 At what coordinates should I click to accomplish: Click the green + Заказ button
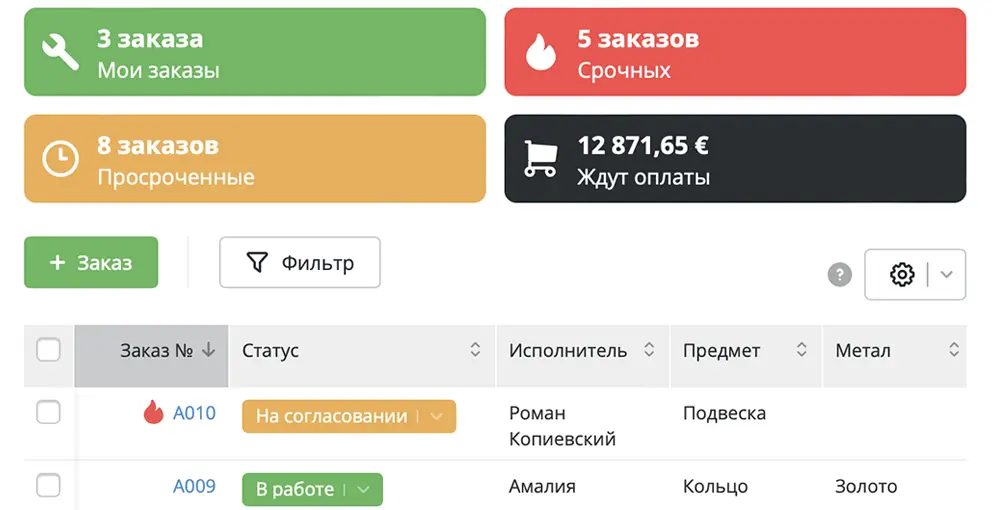coord(91,262)
